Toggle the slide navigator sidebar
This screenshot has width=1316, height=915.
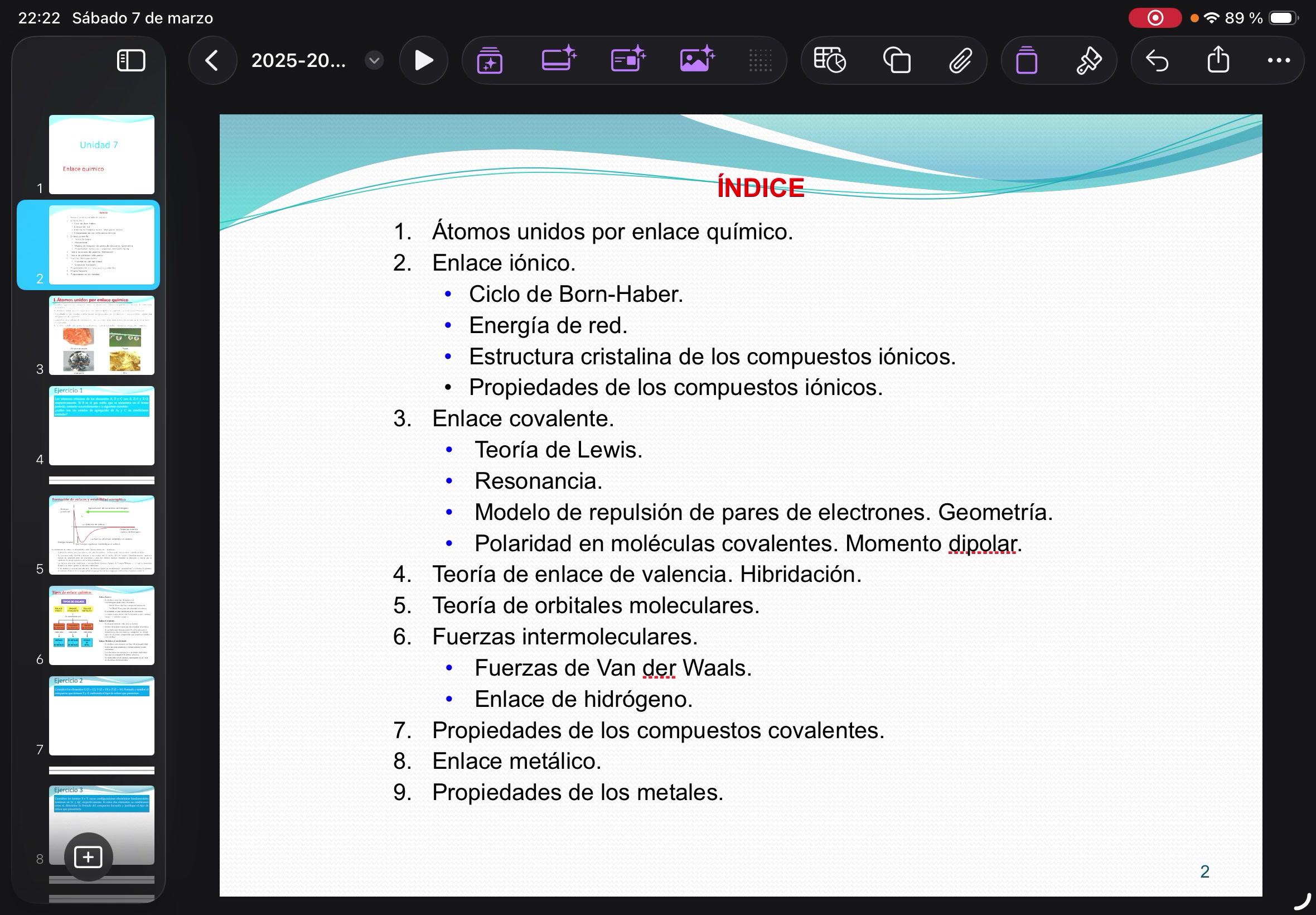130,60
